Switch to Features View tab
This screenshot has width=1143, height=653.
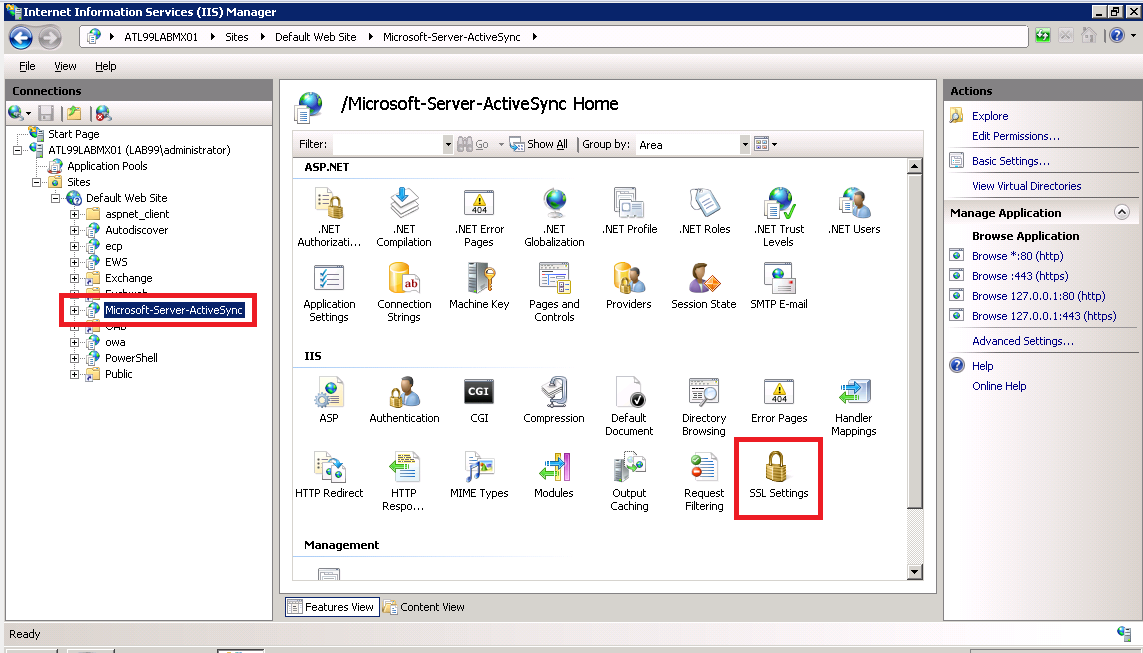click(x=332, y=607)
